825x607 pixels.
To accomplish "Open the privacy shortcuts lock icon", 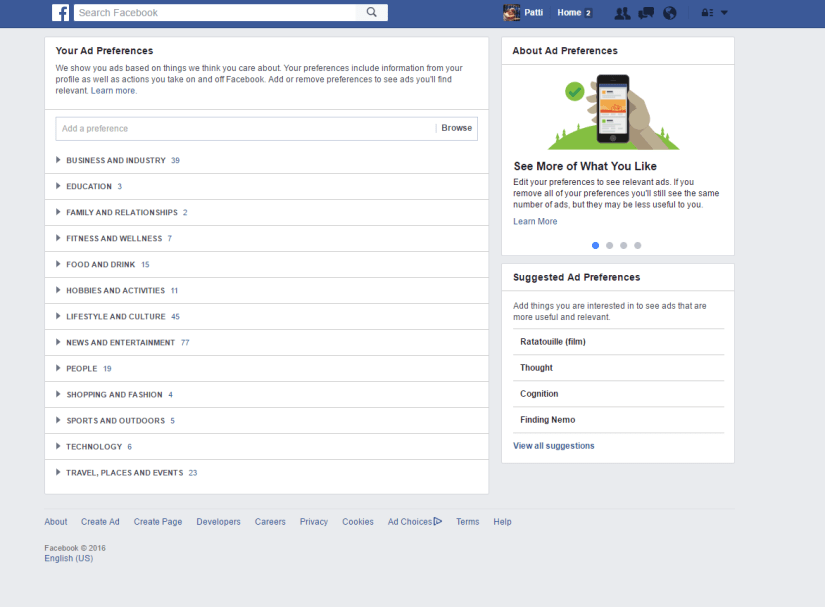I will [705, 12].
